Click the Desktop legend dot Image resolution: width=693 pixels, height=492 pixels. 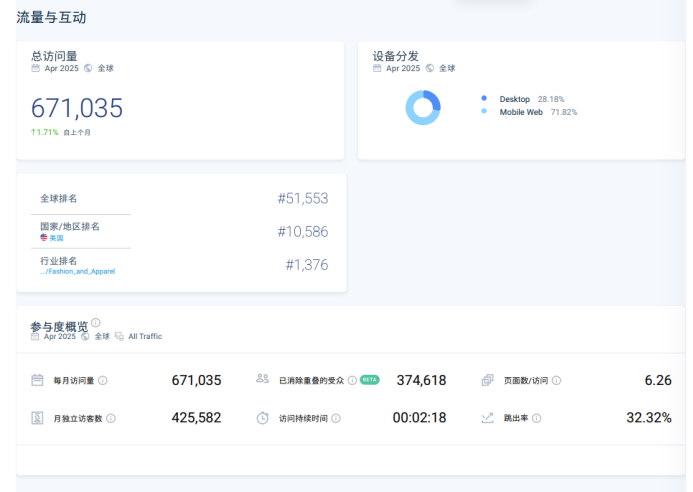coord(484,98)
